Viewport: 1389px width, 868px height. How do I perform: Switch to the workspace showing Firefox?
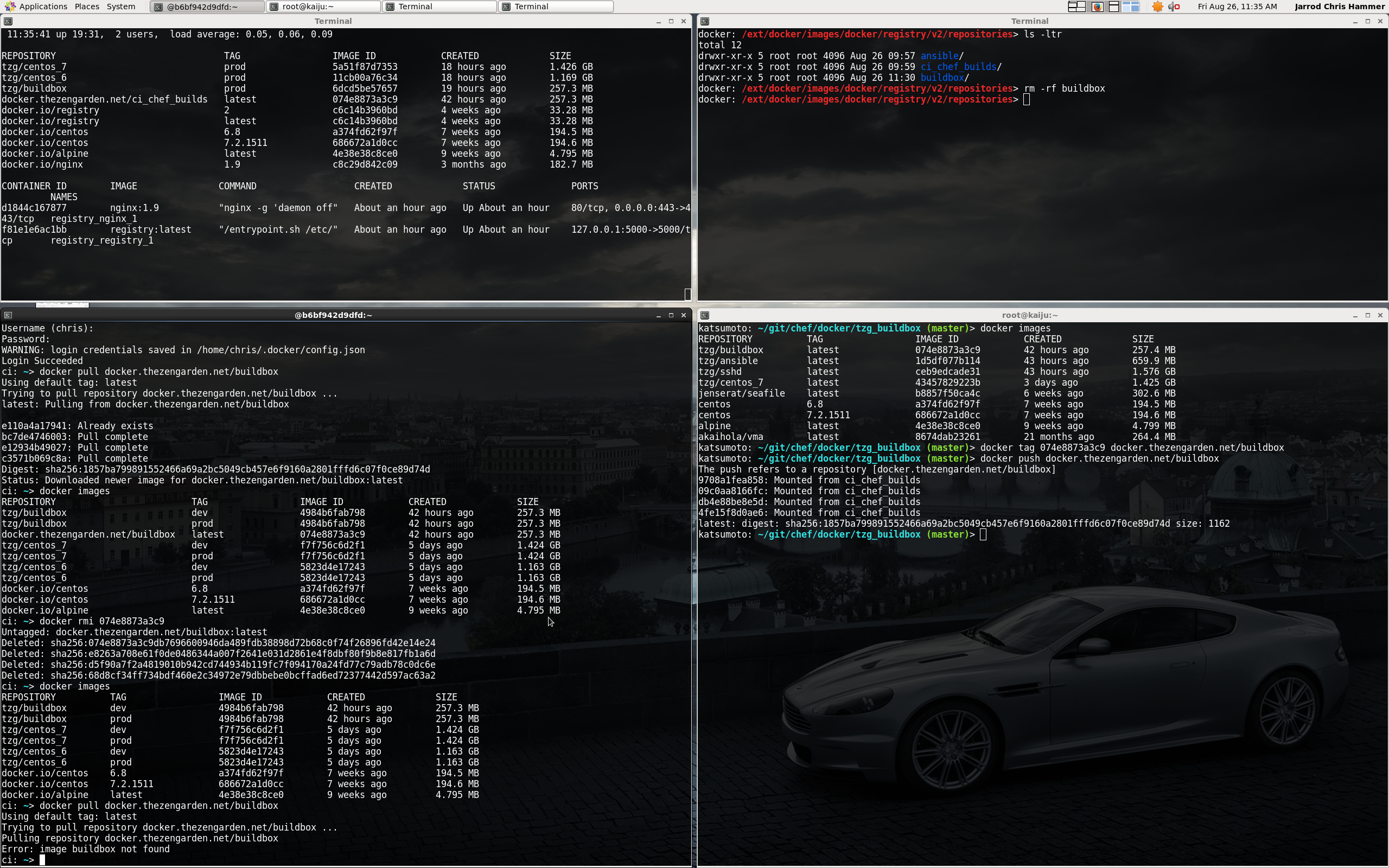coord(1098,7)
